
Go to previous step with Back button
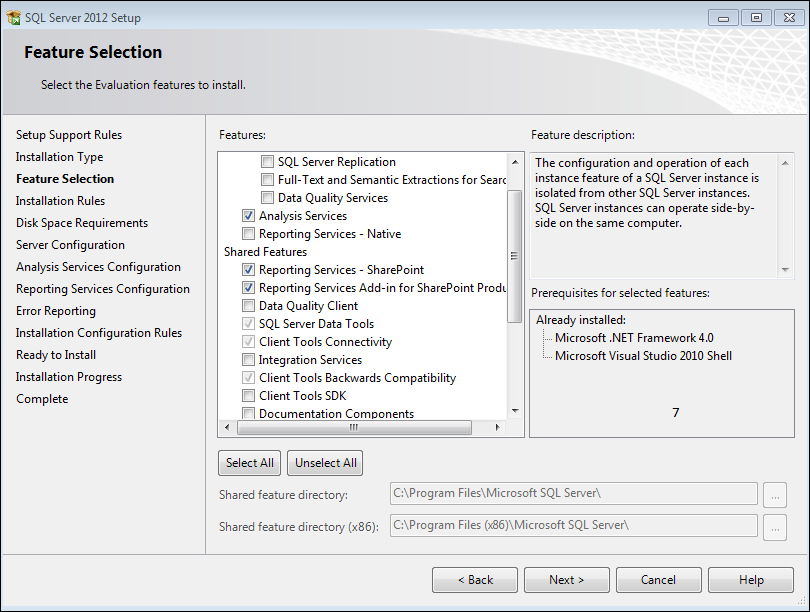tap(475, 580)
